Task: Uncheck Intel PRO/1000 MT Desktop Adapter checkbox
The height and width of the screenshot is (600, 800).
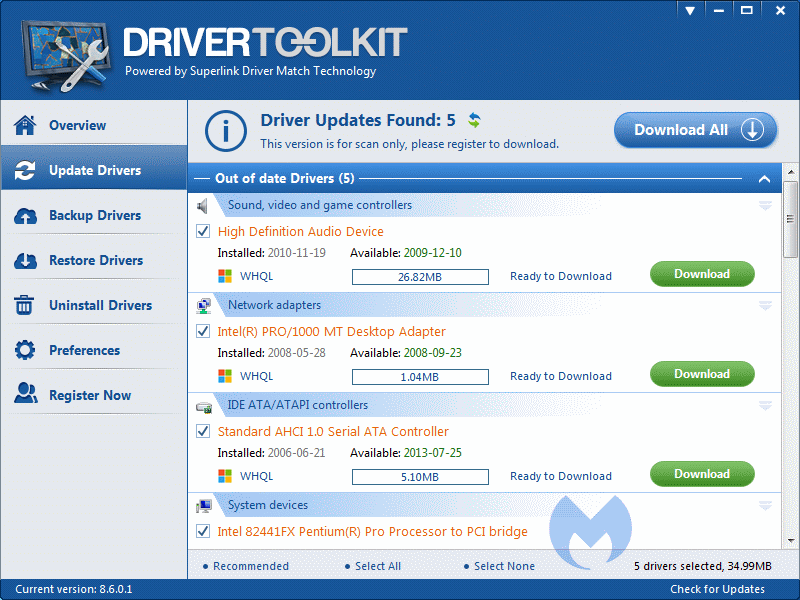Action: tap(204, 331)
